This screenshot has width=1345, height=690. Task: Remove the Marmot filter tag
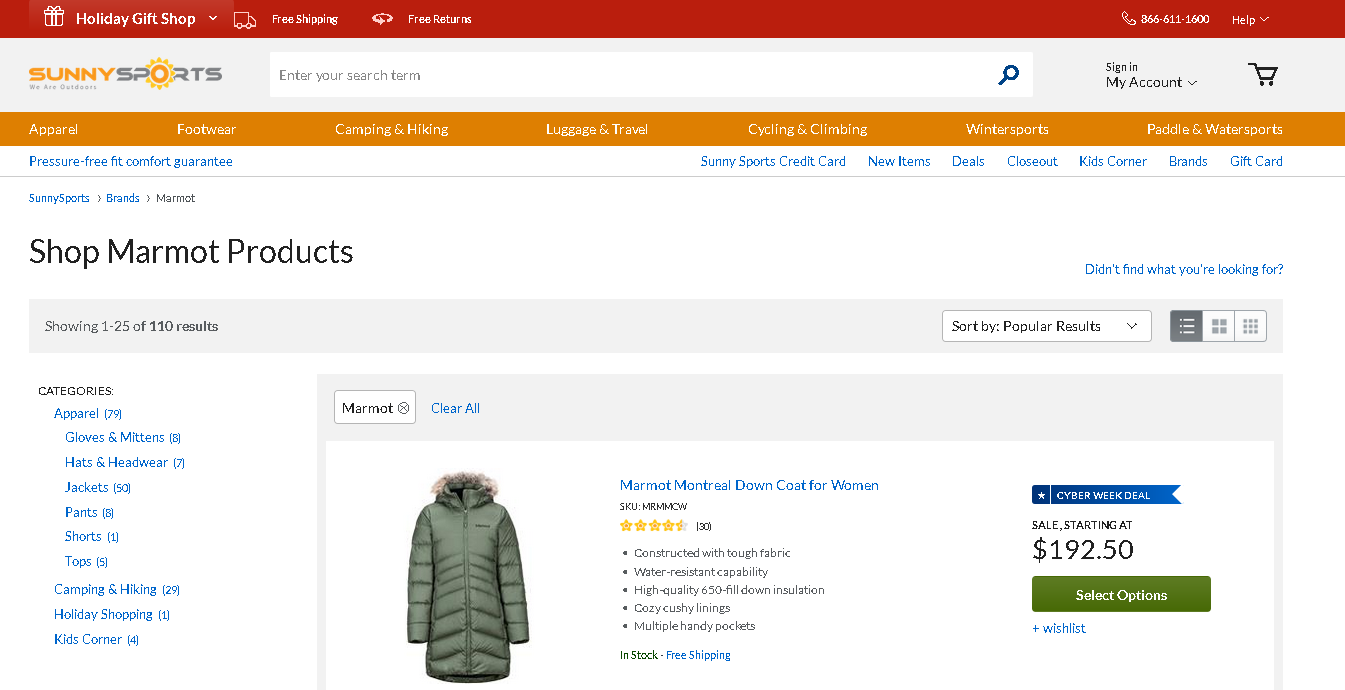point(403,408)
